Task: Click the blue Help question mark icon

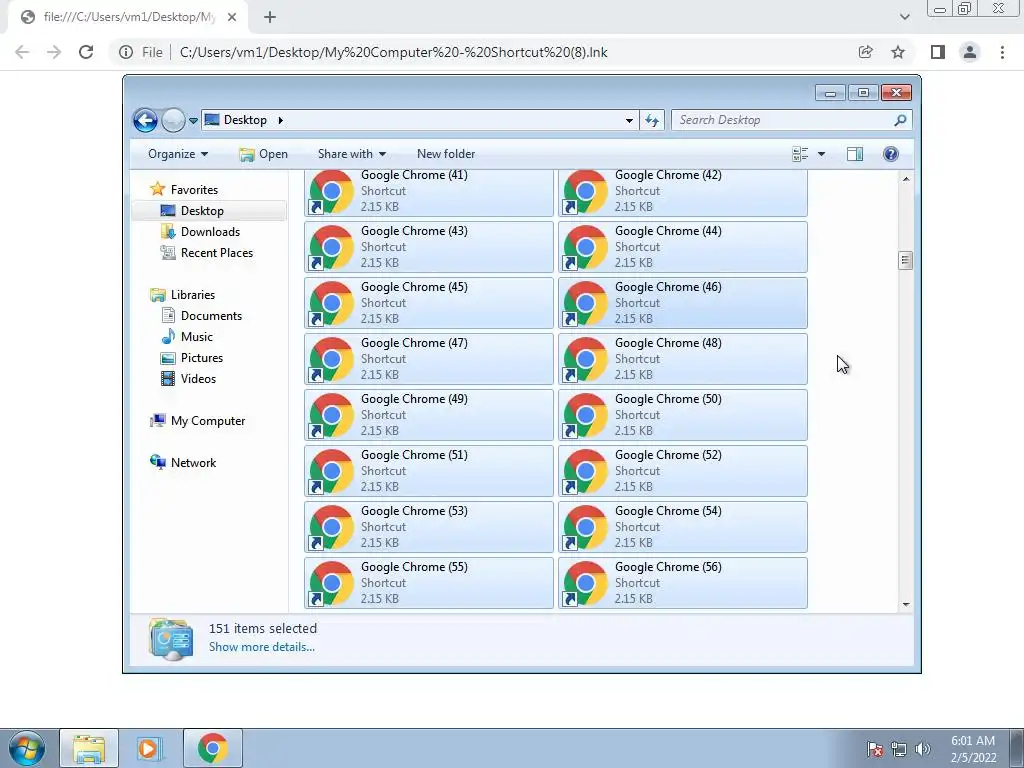Action: [x=891, y=154]
